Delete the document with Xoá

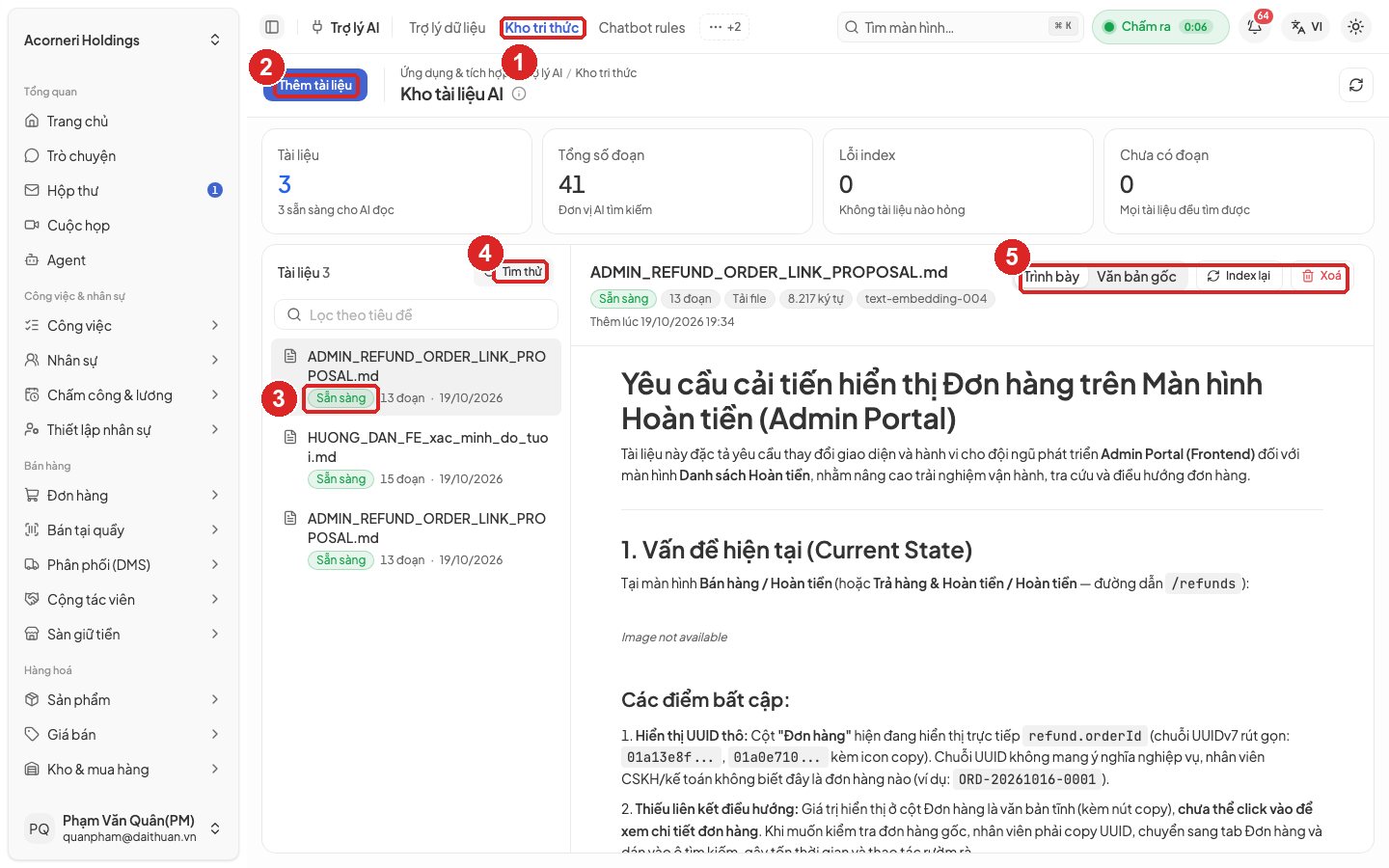tap(1321, 276)
